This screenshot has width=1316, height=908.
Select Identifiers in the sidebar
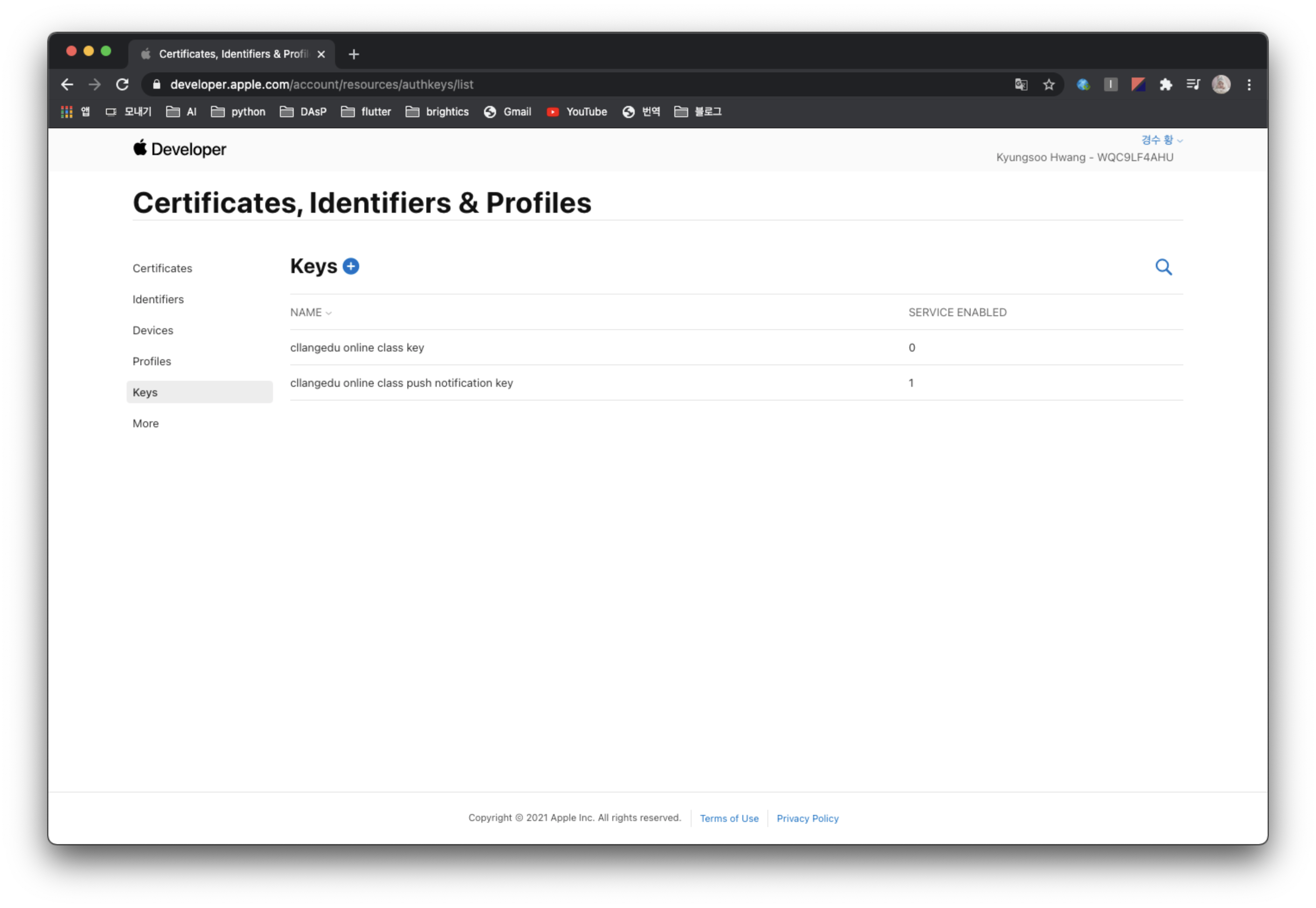tap(158, 299)
